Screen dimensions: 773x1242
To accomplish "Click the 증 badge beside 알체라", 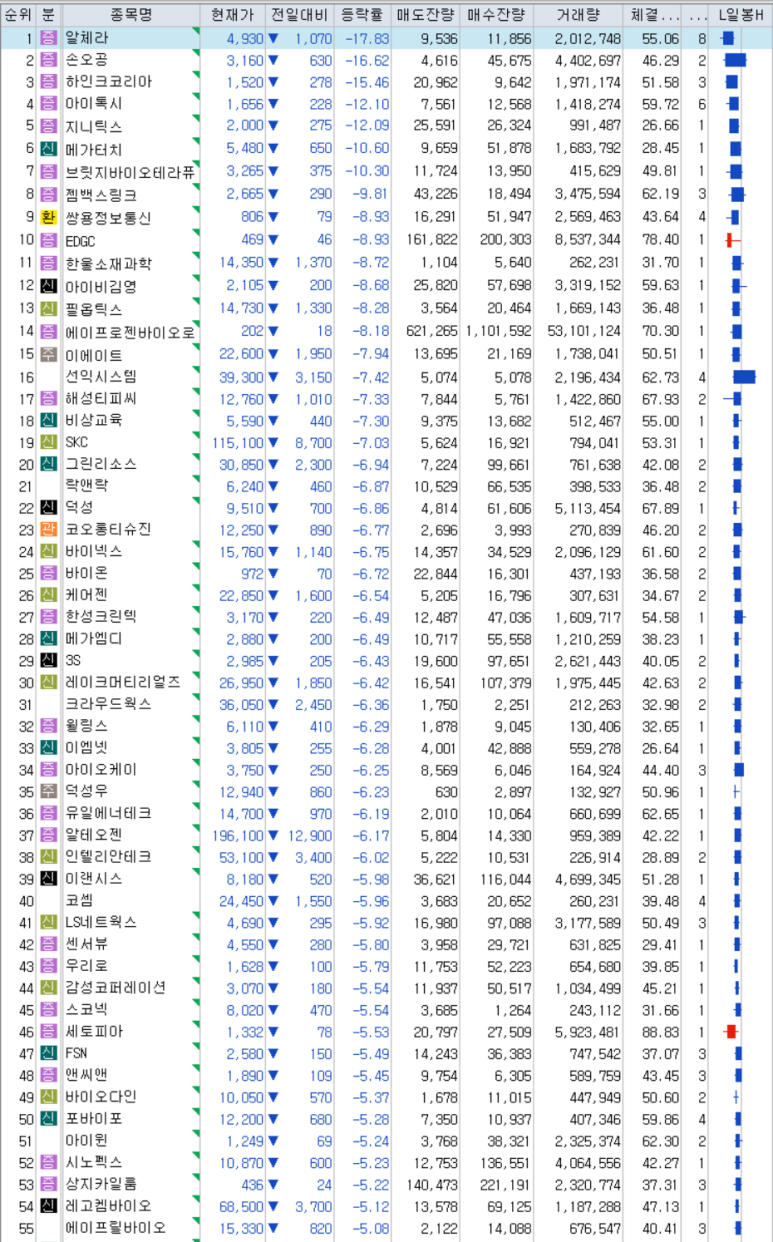I will 49,39.
